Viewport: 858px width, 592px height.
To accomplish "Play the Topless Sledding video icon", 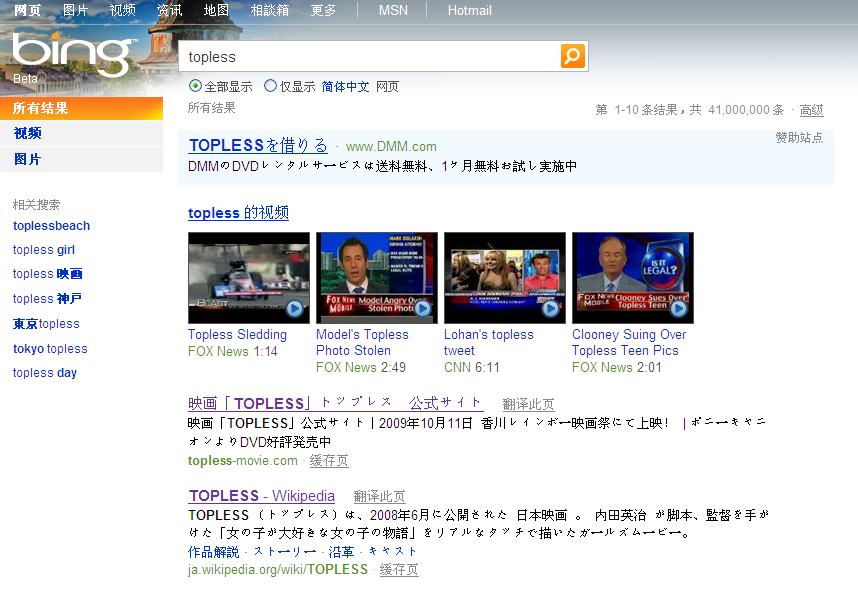I will 294,309.
